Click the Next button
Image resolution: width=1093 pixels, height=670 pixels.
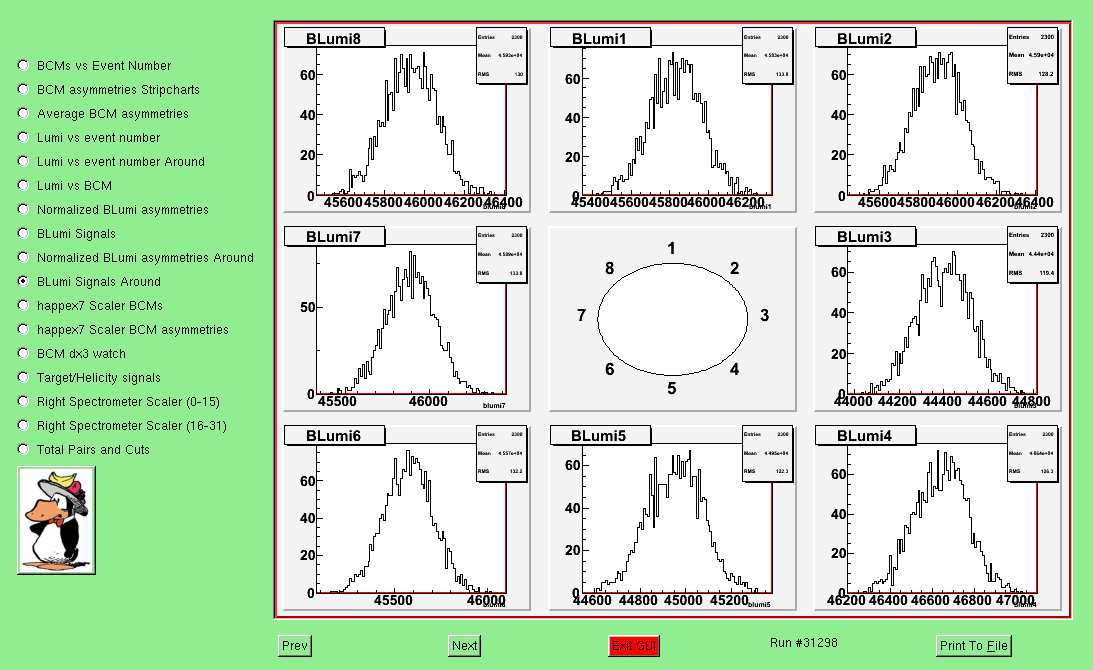464,646
